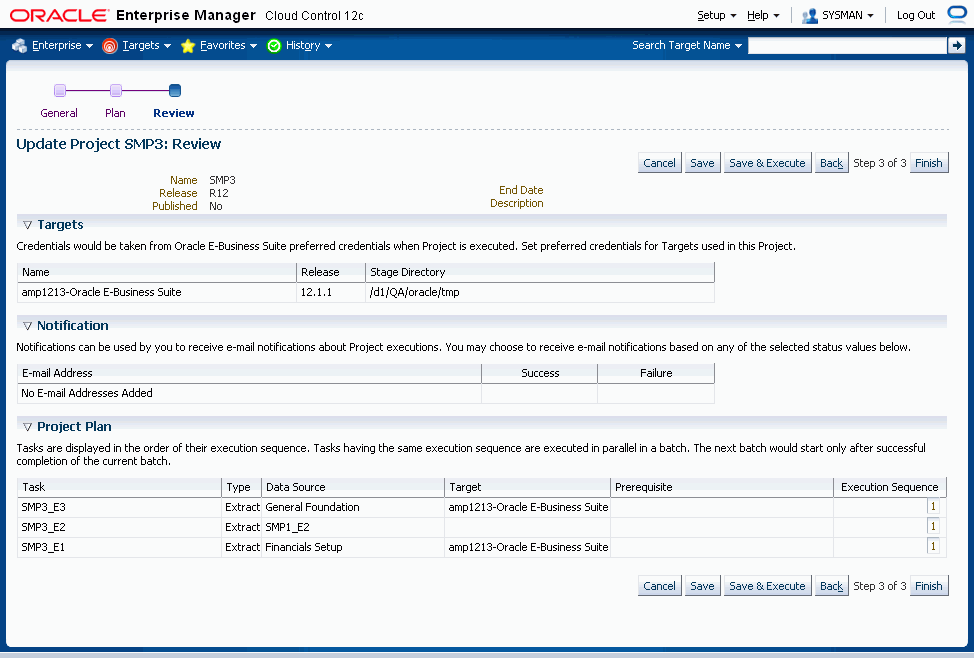This screenshot has height=658, width=974.
Task: Click the /d1/QA/oracle/tmp stage directory cell
Action: [x=414, y=292]
